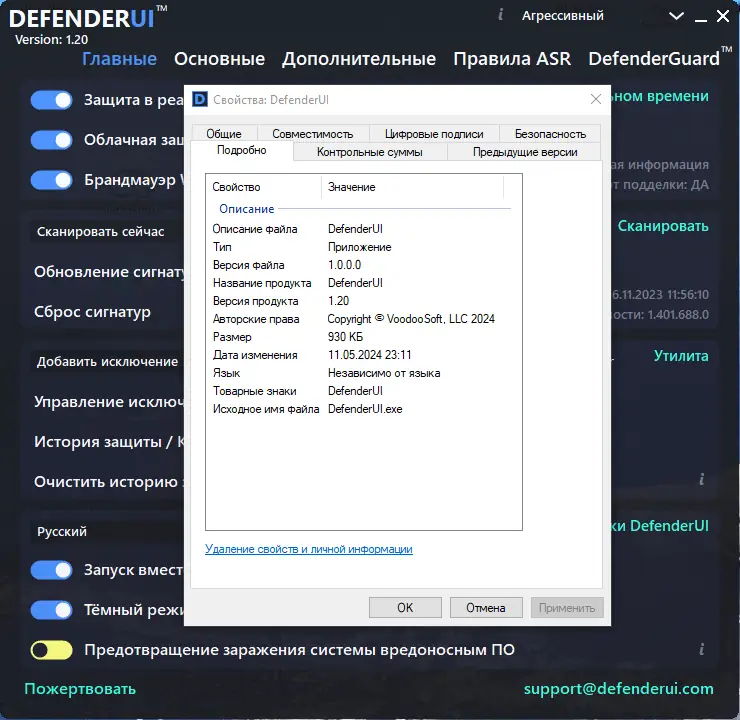Toggle Облачная защита switch
Screen dimensions: 740x720
(x=51, y=140)
